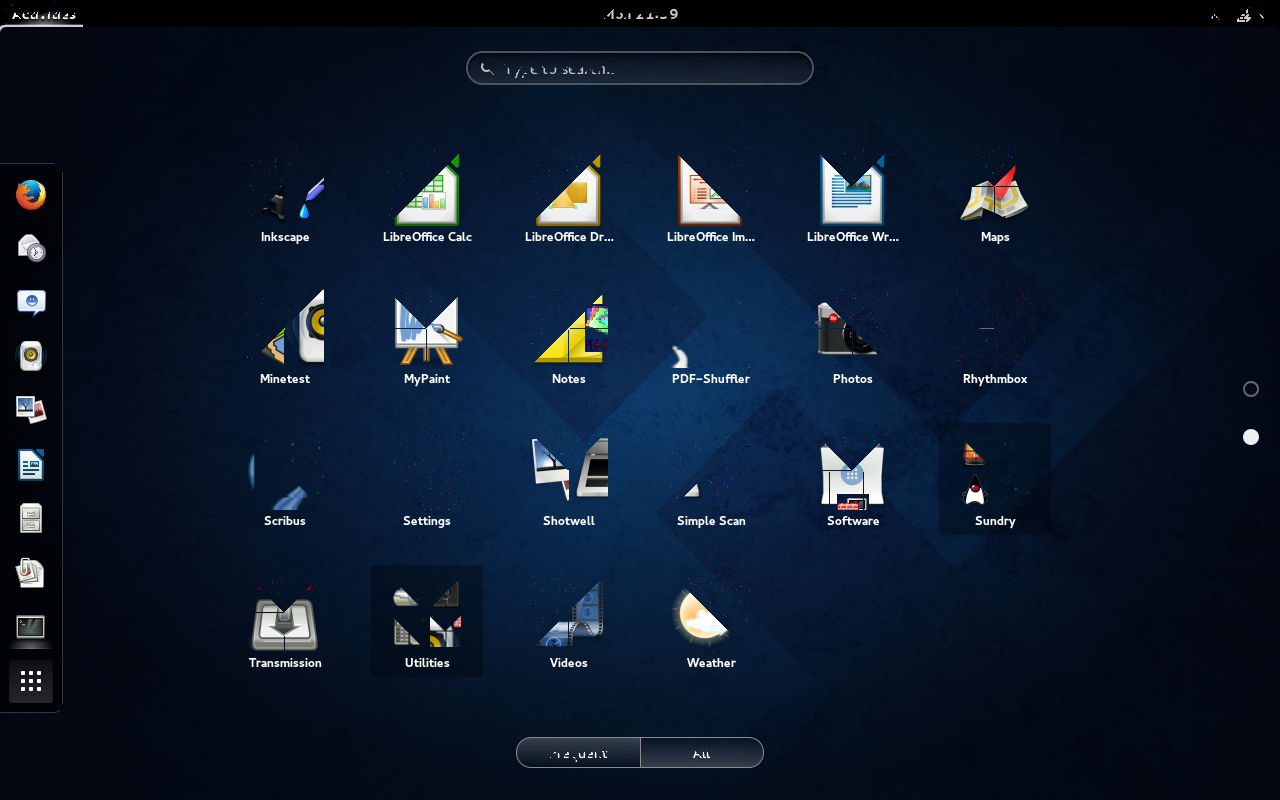Screen dimensions: 1280x800
Task: Click the Type to search field
Action: [640, 69]
